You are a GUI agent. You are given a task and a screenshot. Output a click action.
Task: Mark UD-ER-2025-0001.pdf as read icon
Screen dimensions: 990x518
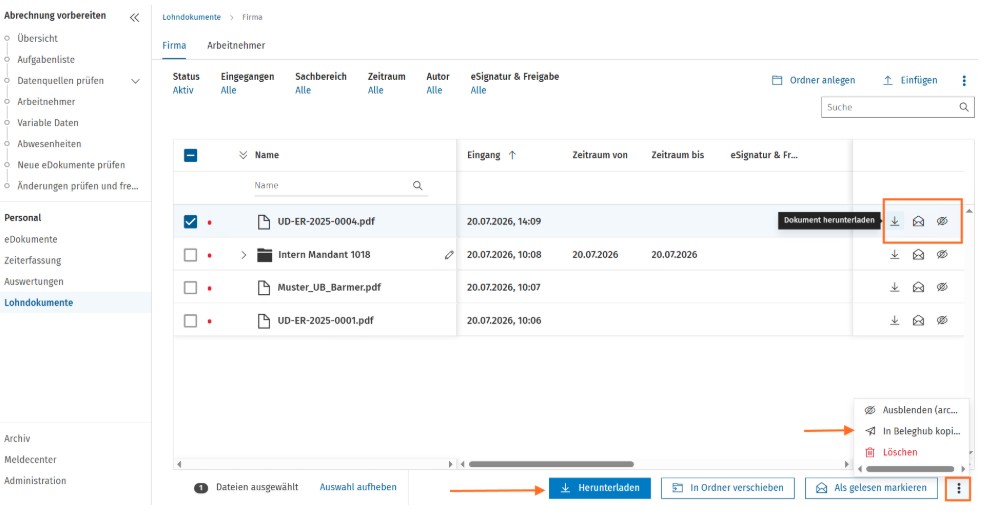(918, 320)
